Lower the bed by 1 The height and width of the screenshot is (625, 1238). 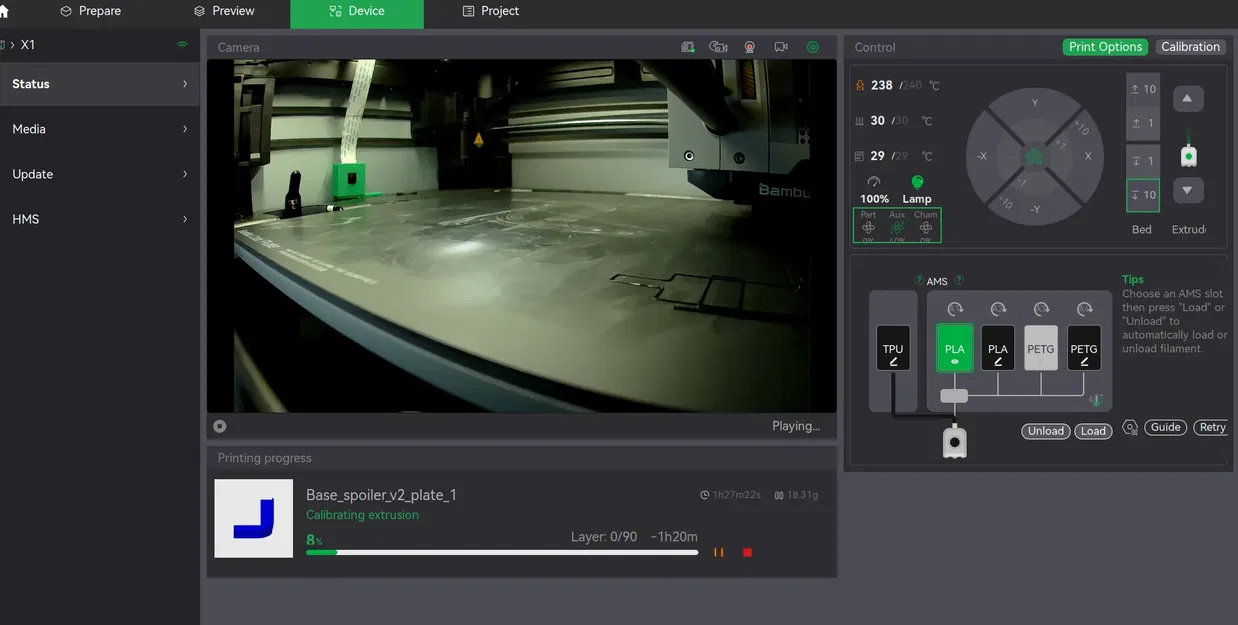click(1143, 160)
